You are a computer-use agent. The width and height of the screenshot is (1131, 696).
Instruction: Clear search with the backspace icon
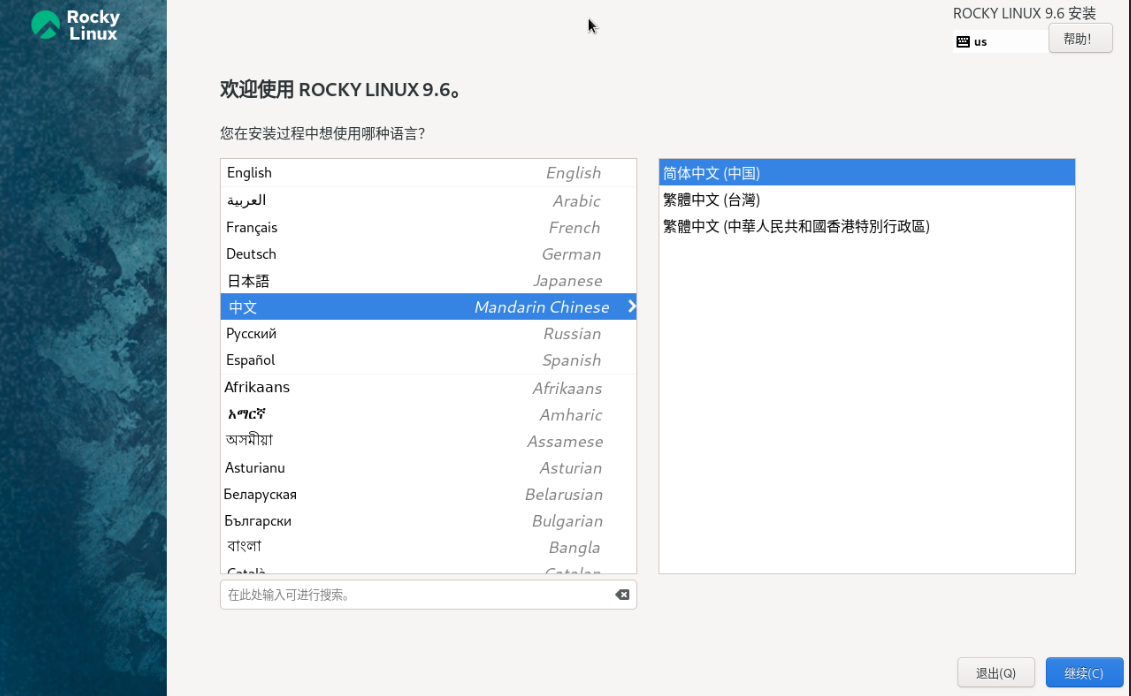pyautogui.click(x=622, y=595)
